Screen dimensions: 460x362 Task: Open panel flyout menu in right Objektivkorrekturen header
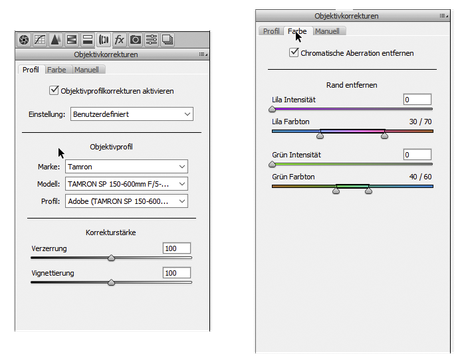[x=444, y=16]
